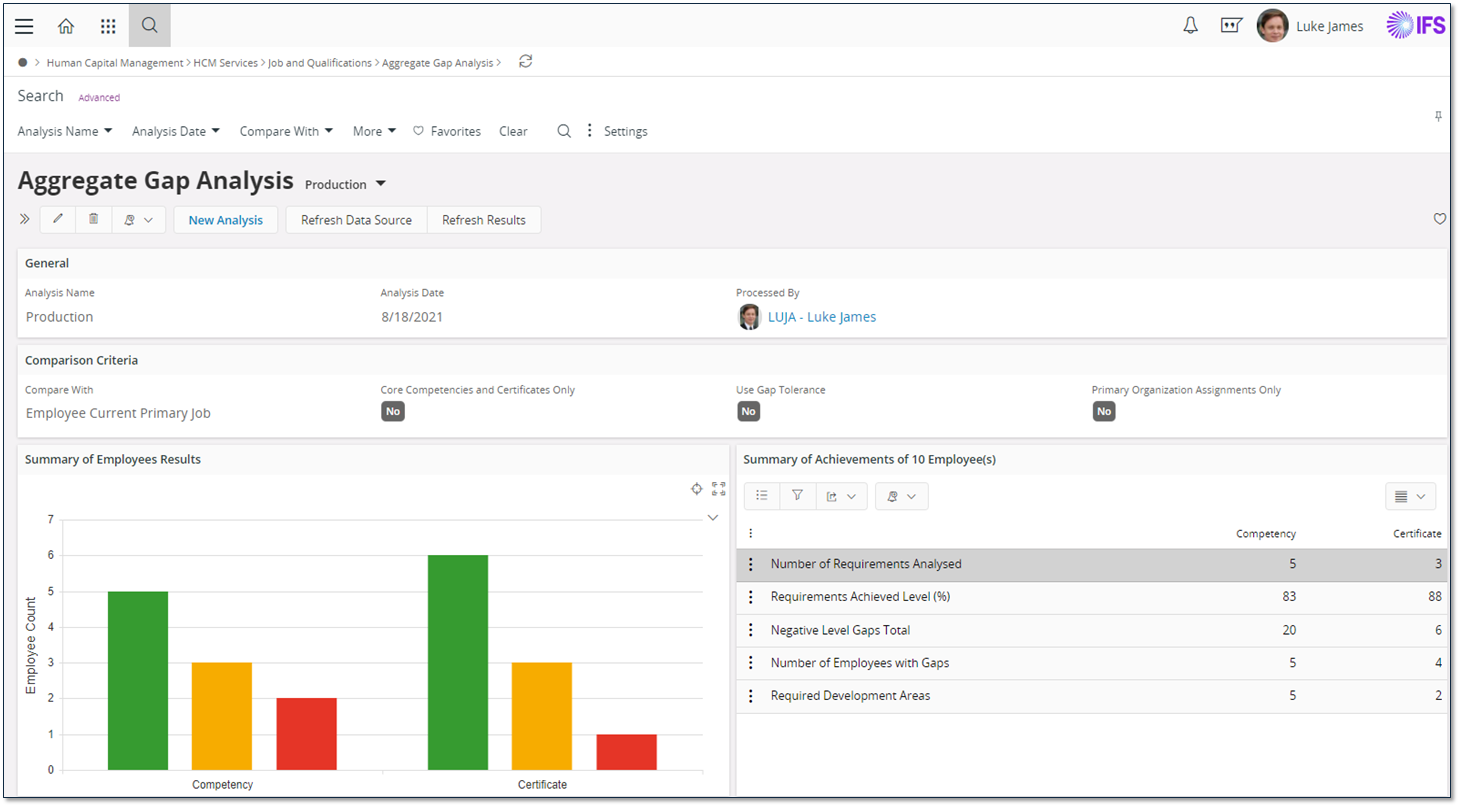Image resolution: width=1460 pixels, height=807 pixels.
Task: Maximize the employees results chart
Action: 718,489
